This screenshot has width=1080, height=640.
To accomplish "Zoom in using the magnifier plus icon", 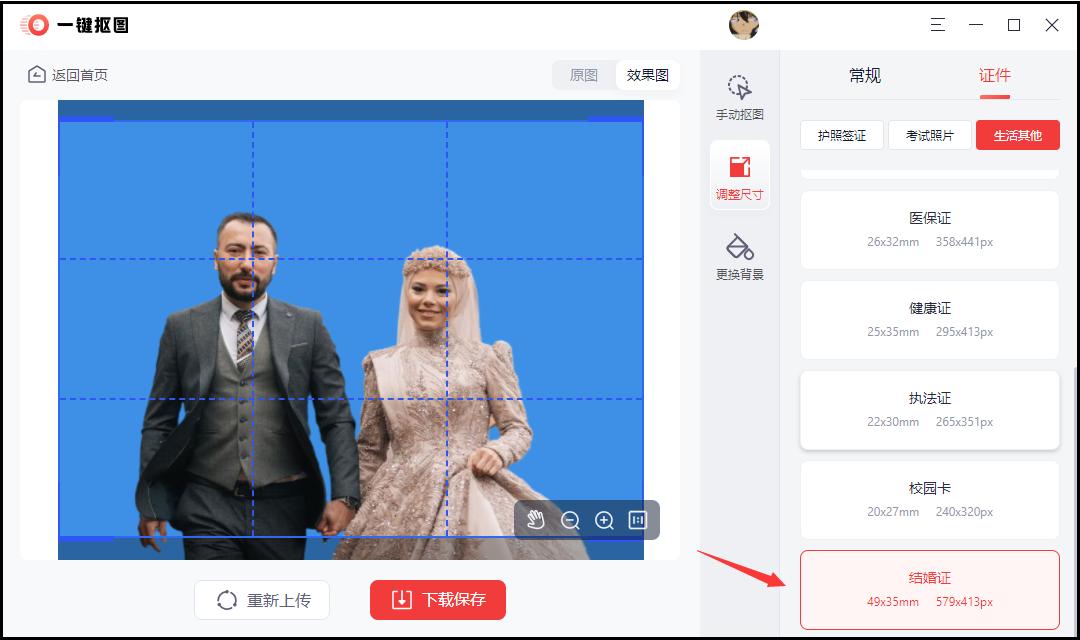I will (x=604, y=520).
